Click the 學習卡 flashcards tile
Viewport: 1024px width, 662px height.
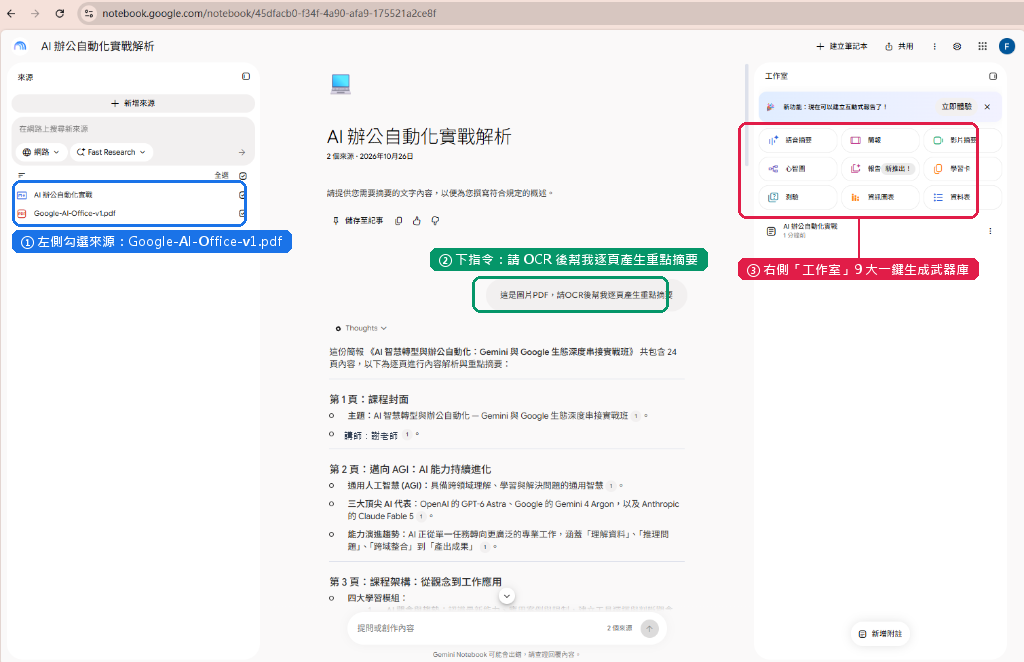(x=963, y=168)
